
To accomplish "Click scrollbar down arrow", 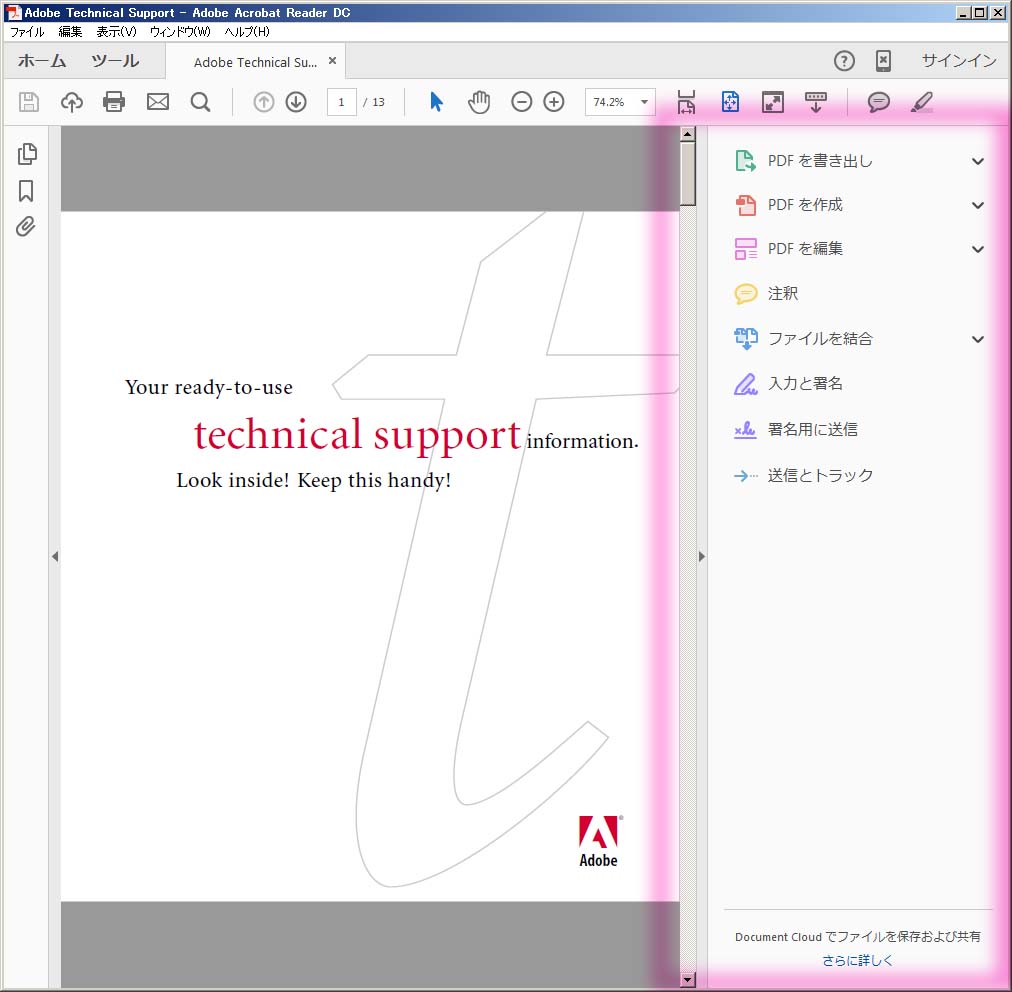I will 687,979.
